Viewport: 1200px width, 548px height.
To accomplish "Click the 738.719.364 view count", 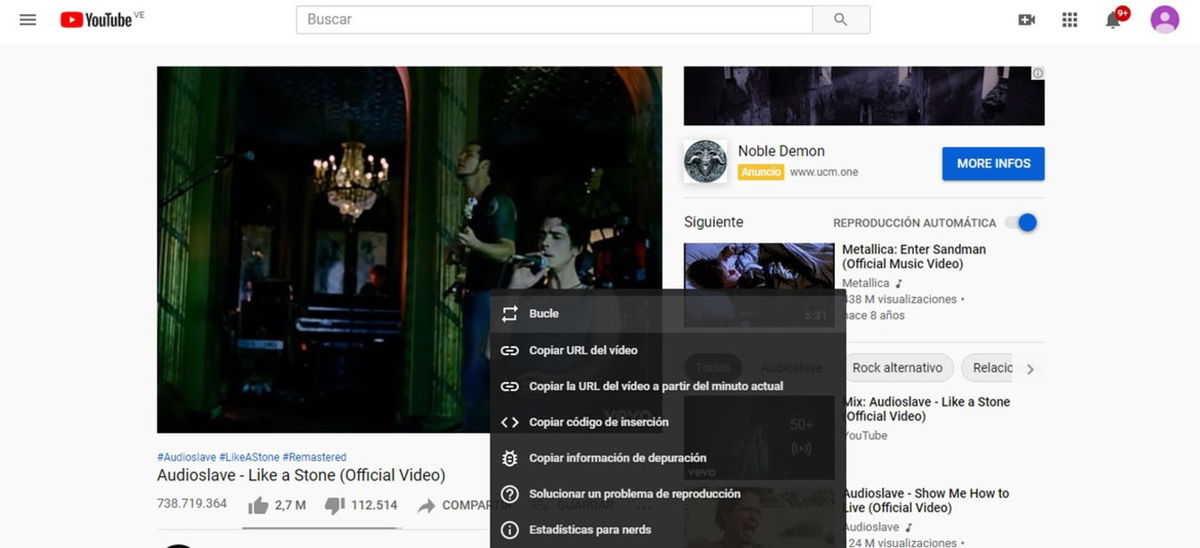I will tap(192, 504).
